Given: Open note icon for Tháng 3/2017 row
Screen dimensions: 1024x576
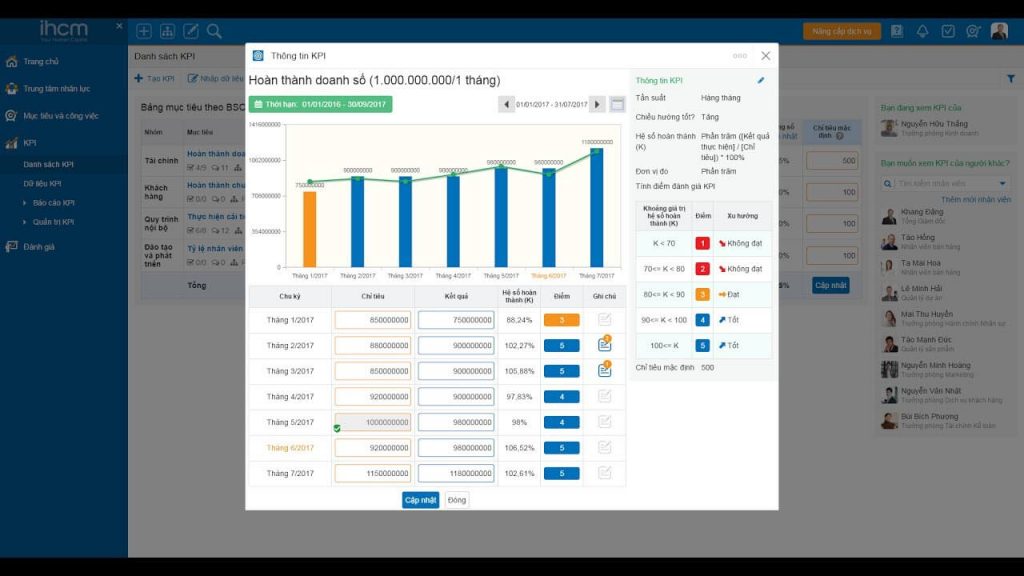Looking at the screenshot, I should pos(604,370).
